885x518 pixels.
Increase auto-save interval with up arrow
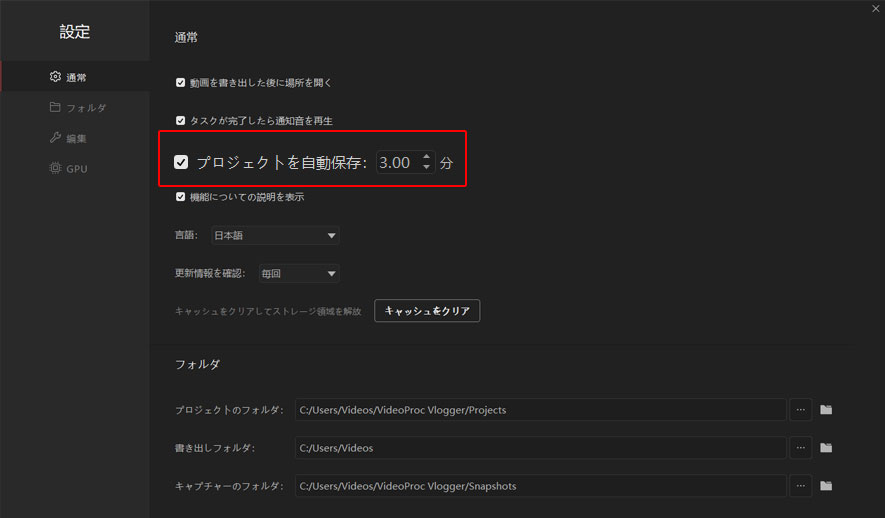(x=427, y=157)
